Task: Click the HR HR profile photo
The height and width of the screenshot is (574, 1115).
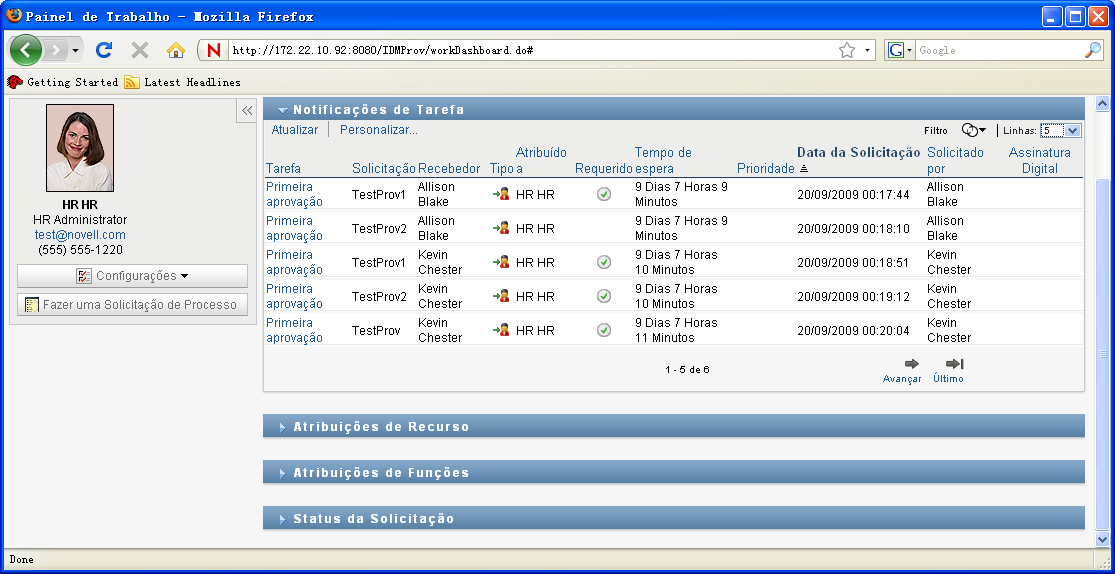Action: tap(80, 148)
